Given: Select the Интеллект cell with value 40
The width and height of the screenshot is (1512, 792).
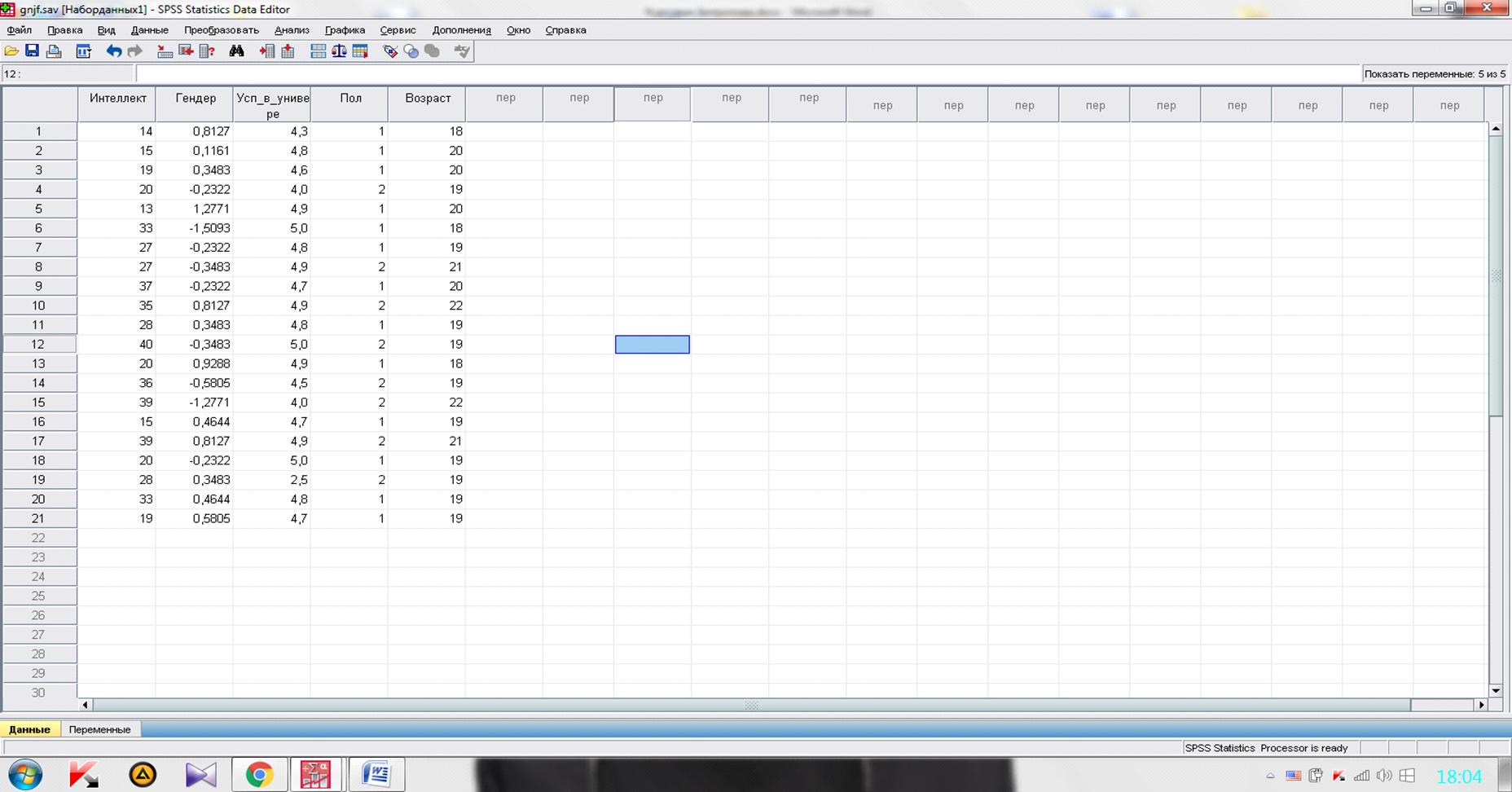Looking at the screenshot, I should pos(117,345).
